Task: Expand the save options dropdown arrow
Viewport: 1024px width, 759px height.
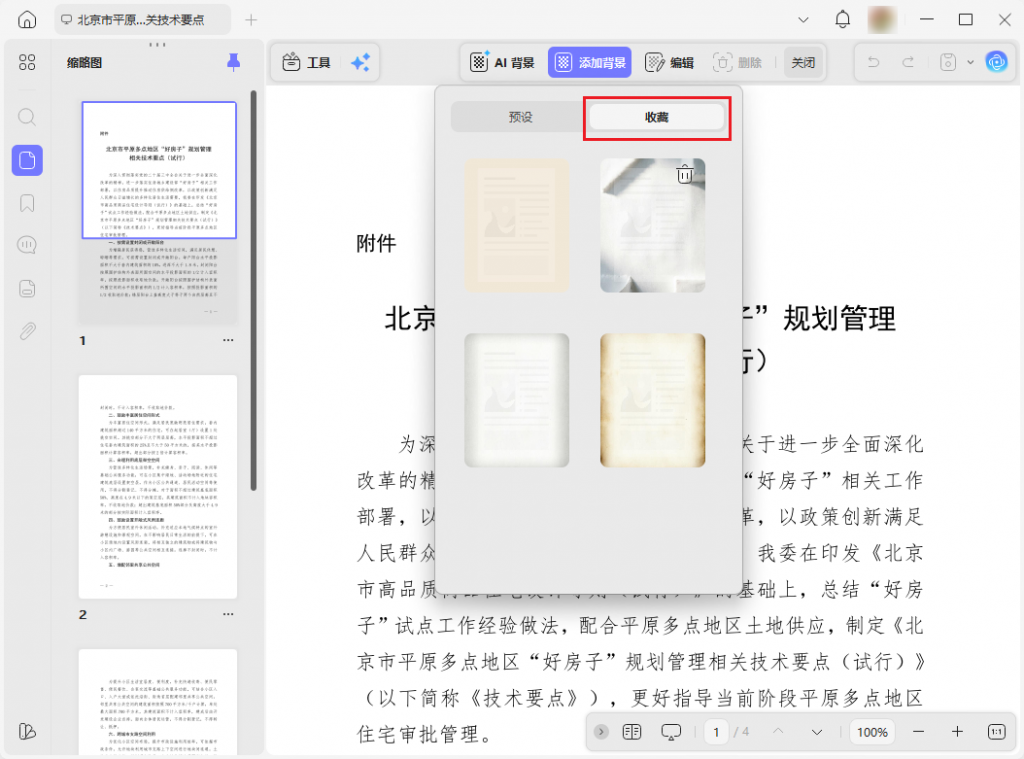Action: click(x=970, y=63)
